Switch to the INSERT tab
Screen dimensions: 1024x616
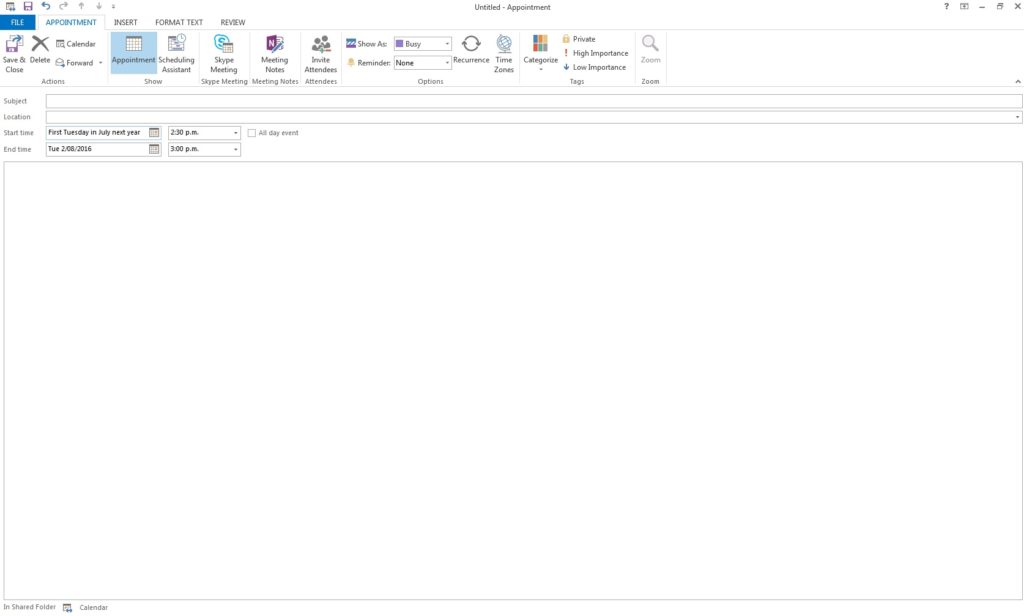click(x=125, y=22)
